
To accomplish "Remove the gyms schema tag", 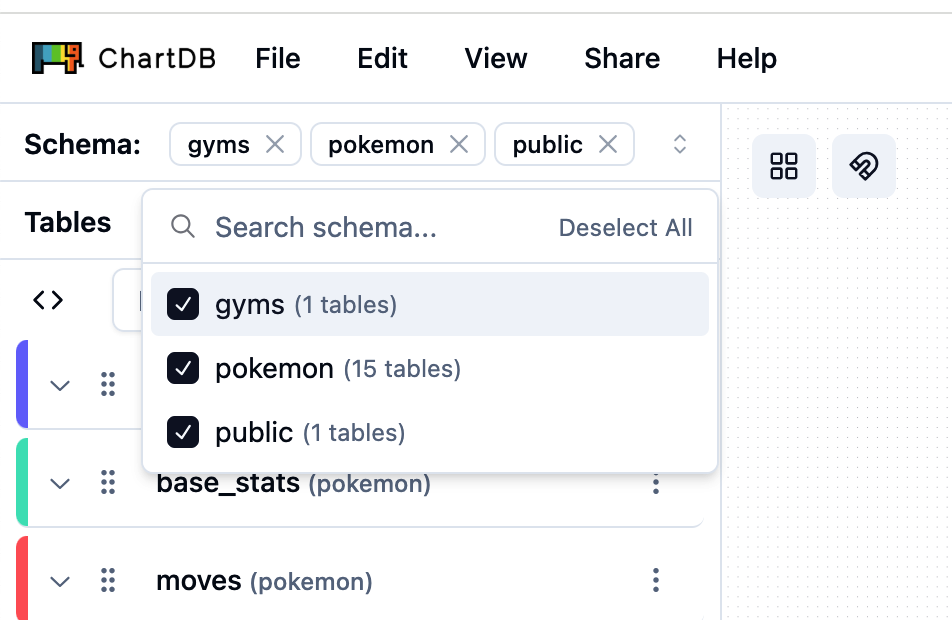I will click(x=274, y=145).
